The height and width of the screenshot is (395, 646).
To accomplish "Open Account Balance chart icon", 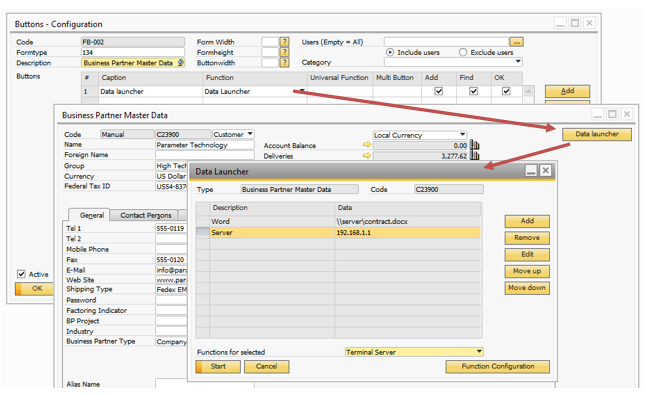I will 475,145.
